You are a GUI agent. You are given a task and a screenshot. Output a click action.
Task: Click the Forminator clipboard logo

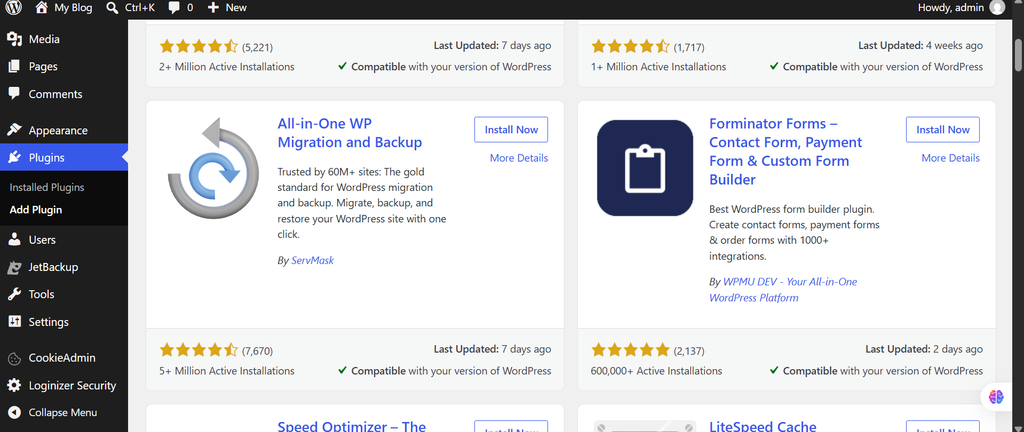[x=645, y=168]
